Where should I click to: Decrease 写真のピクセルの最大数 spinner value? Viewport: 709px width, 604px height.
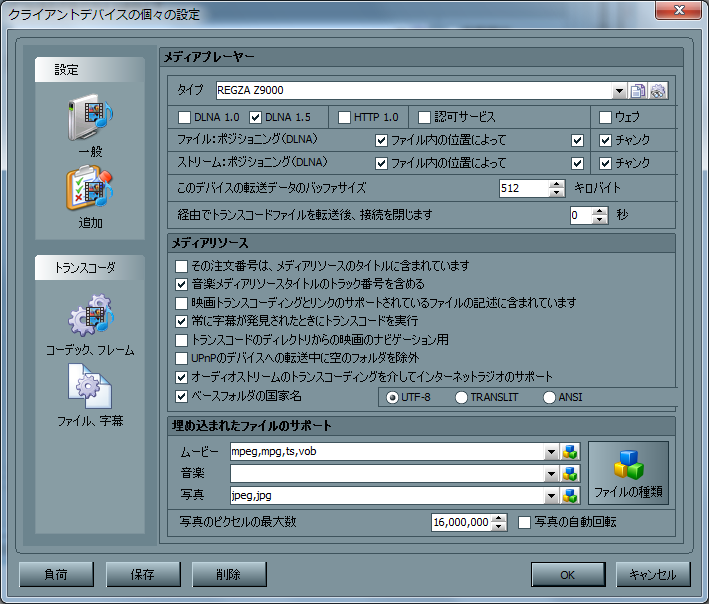[499, 527]
